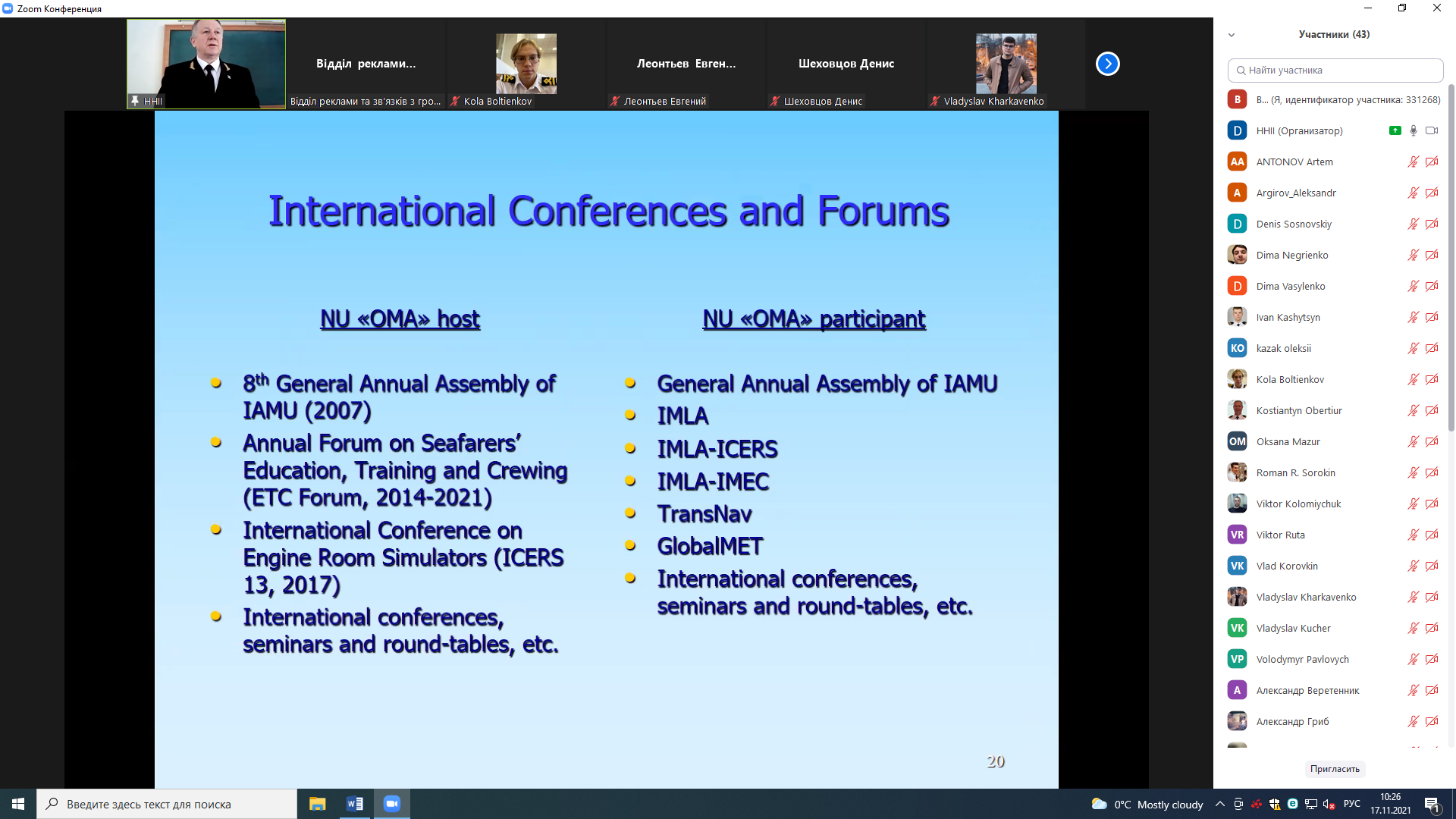
Task: Click muted mic icon next to Ivan Kashytsyn
Action: pos(1414,317)
